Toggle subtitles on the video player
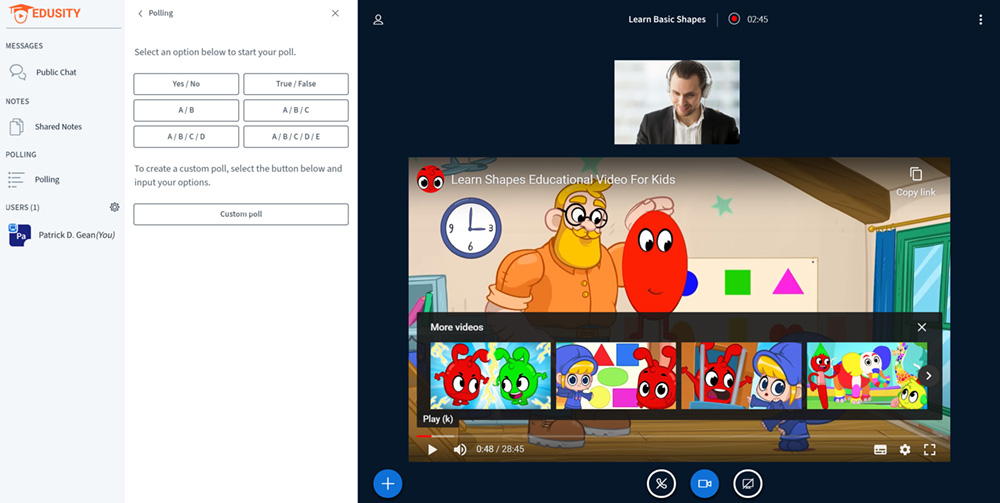The height and width of the screenshot is (503, 1000). (x=880, y=450)
